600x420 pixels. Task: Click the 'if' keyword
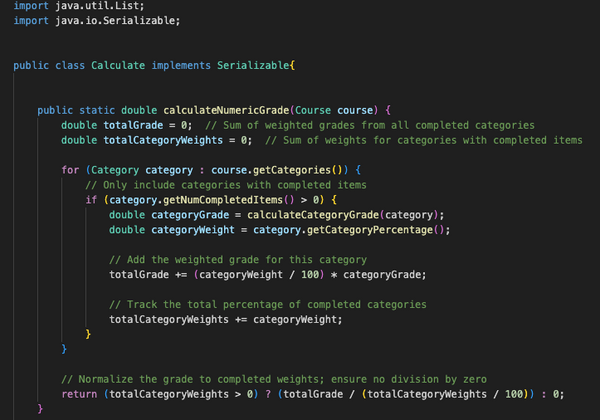point(91,200)
